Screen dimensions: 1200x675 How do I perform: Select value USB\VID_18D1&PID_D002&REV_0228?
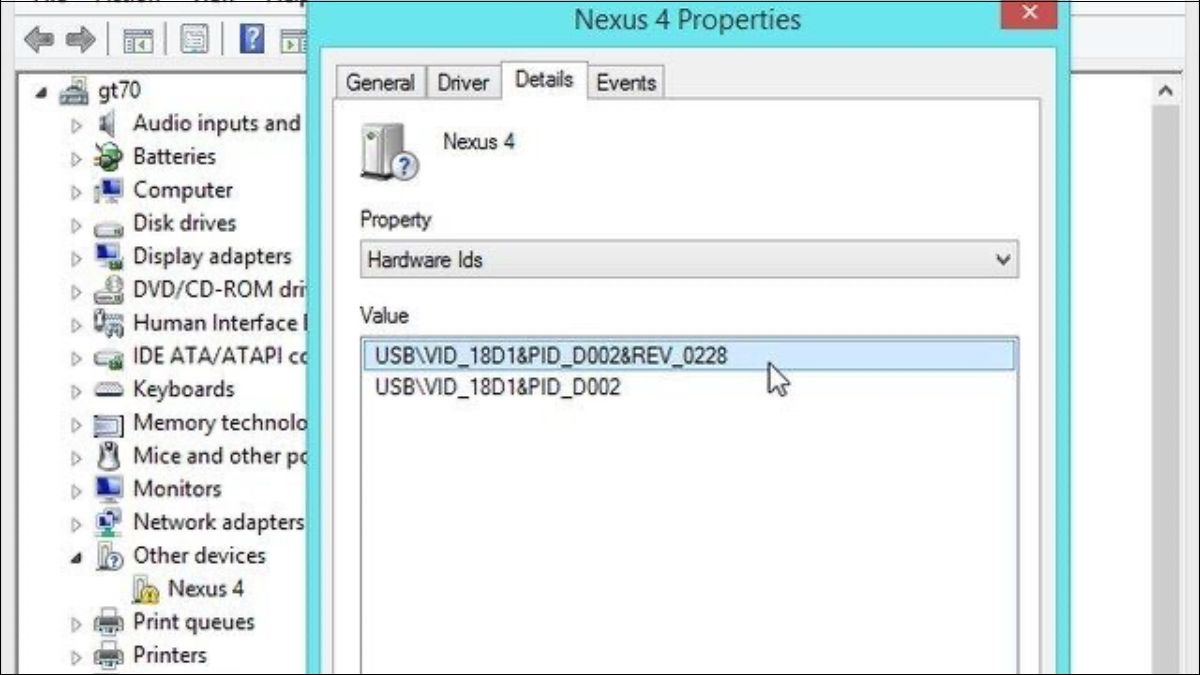[689, 355]
